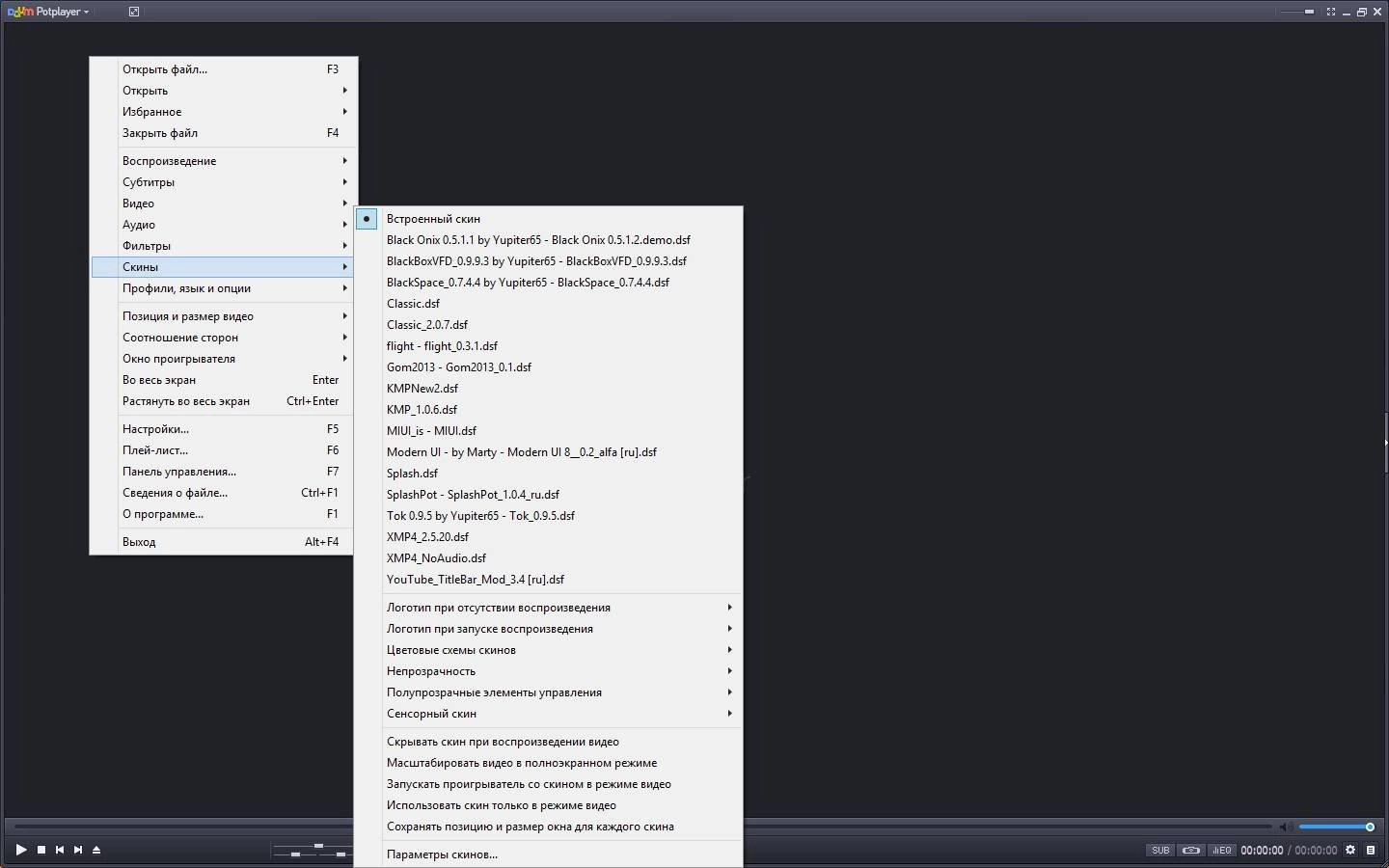1389x868 pixels.
Task: Start playback with the Play button
Action: [x=20, y=850]
